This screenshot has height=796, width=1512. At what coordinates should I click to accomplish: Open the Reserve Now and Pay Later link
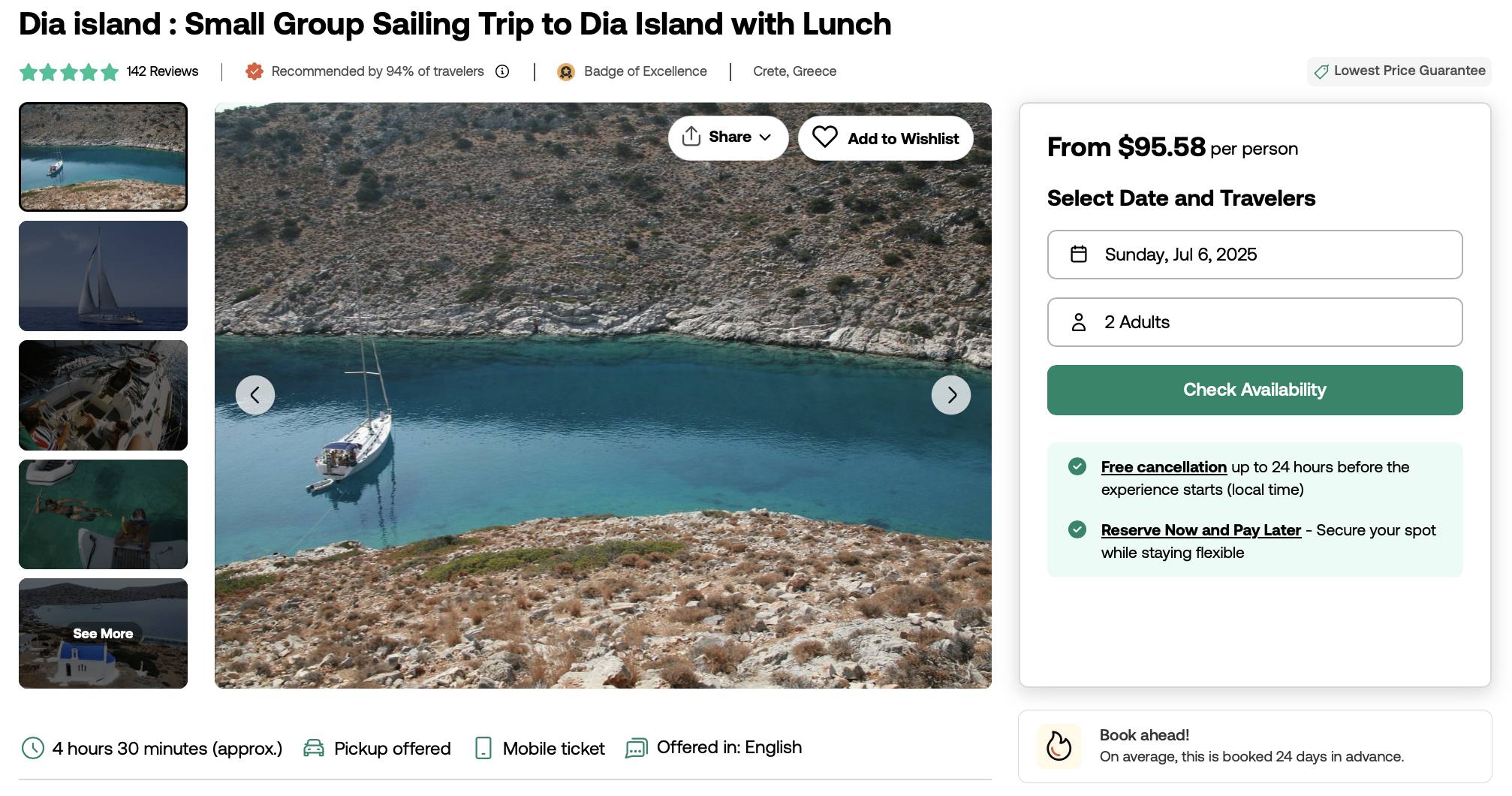point(1200,530)
